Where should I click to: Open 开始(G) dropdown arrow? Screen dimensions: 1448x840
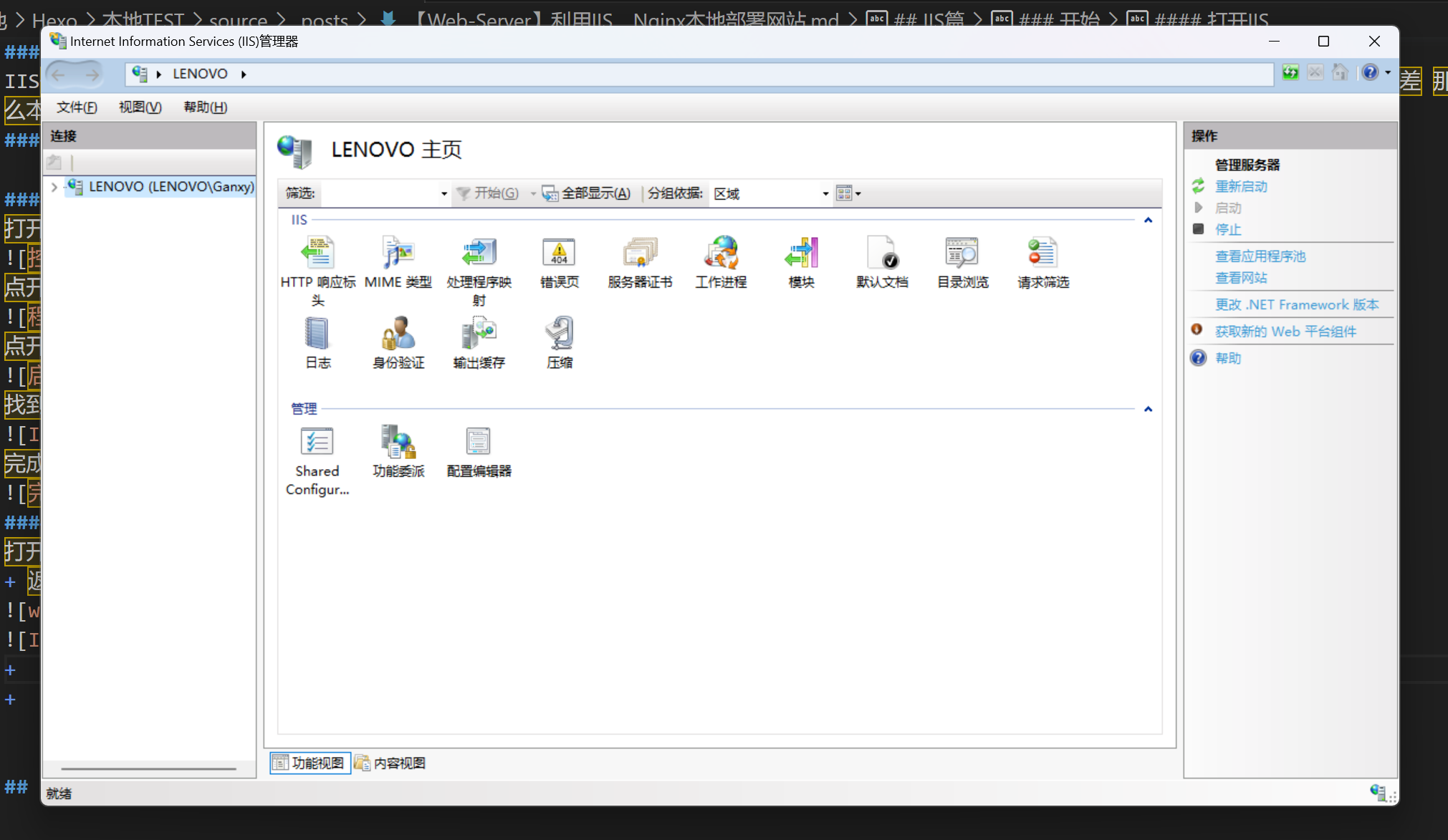pos(532,194)
